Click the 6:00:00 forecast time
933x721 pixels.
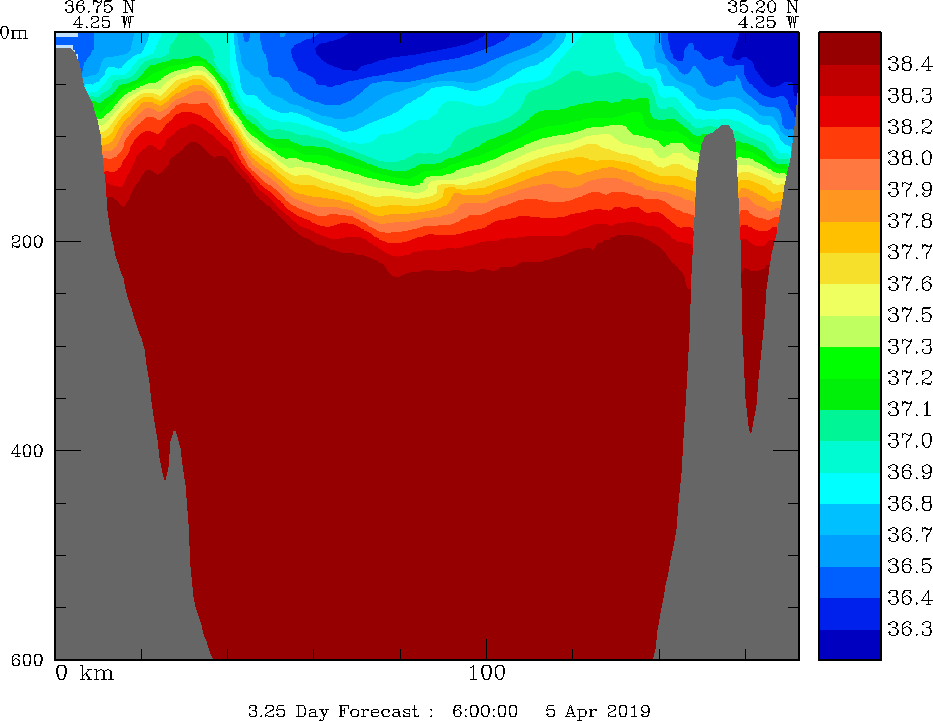point(485,712)
